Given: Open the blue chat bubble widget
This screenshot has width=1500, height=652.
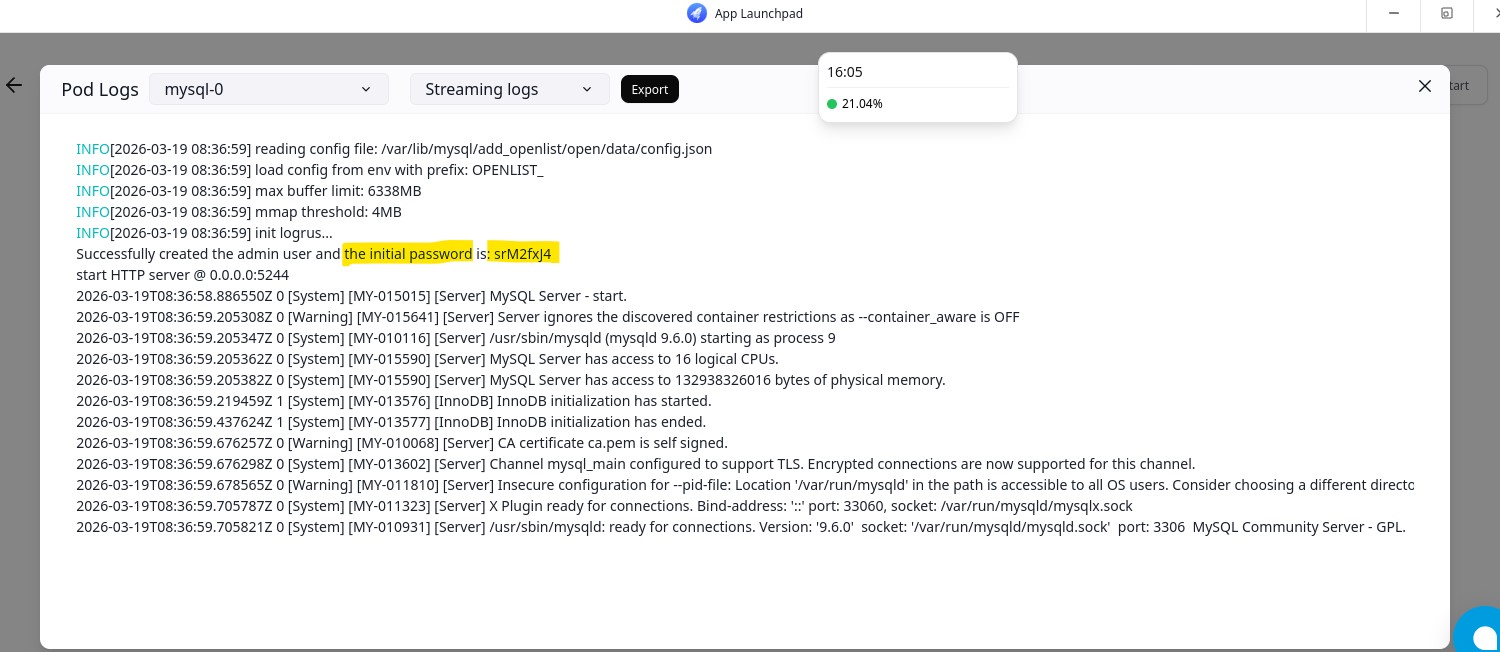Looking at the screenshot, I should tap(1479, 631).
